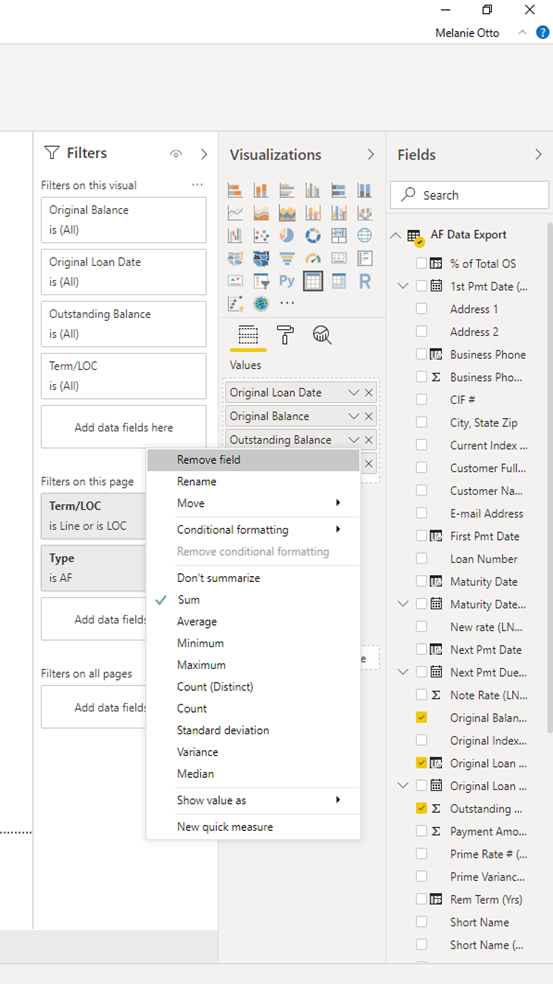Collapse the Visualizations pane chevron
553x984 pixels.
[x=370, y=154]
